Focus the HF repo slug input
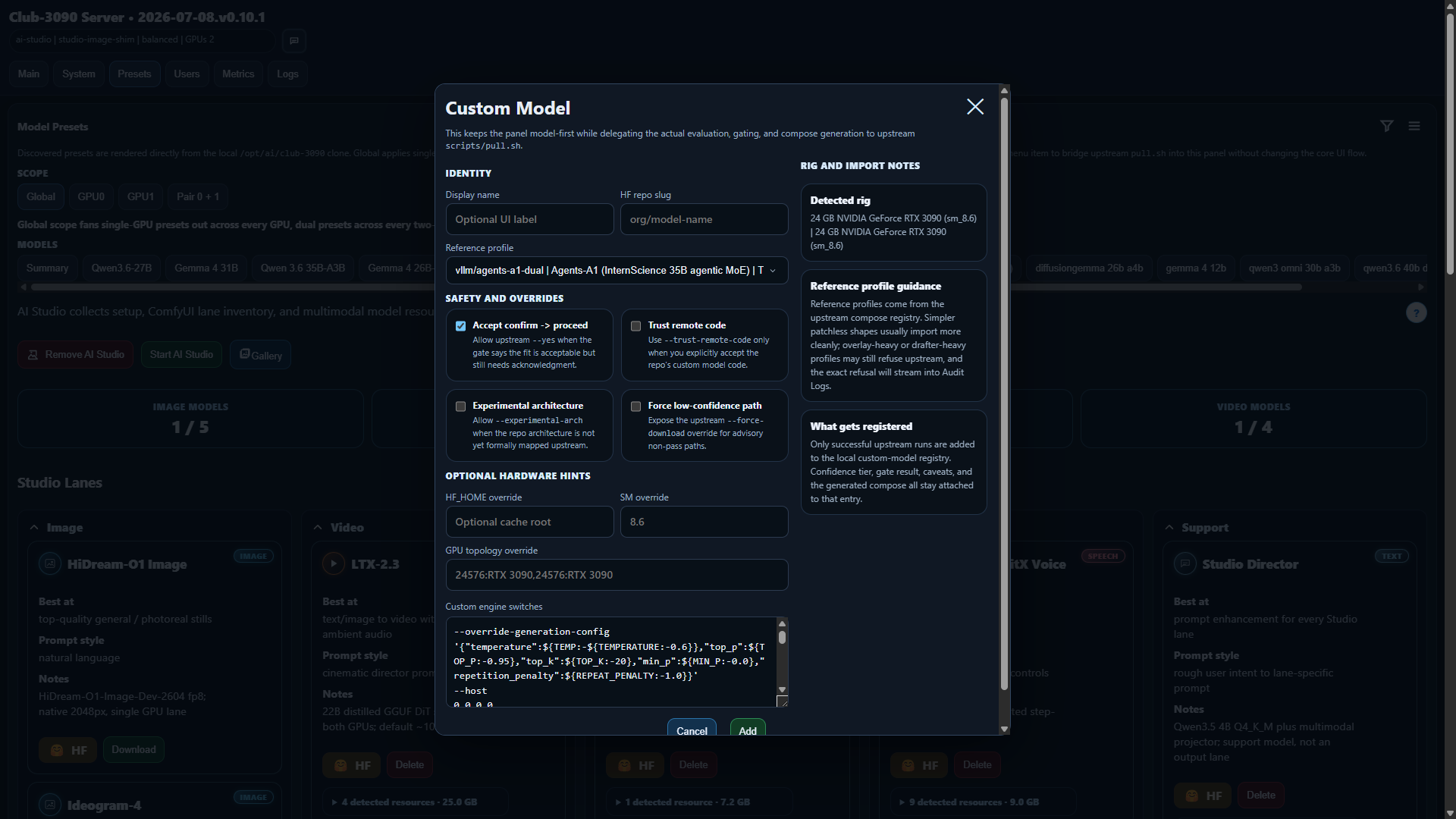 pyautogui.click(x=704, y=219)
